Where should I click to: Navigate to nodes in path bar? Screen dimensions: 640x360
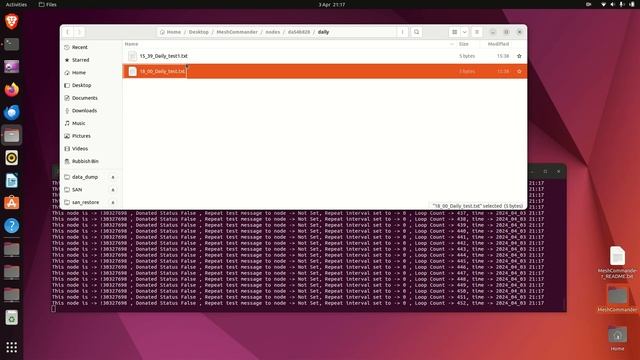273,32
